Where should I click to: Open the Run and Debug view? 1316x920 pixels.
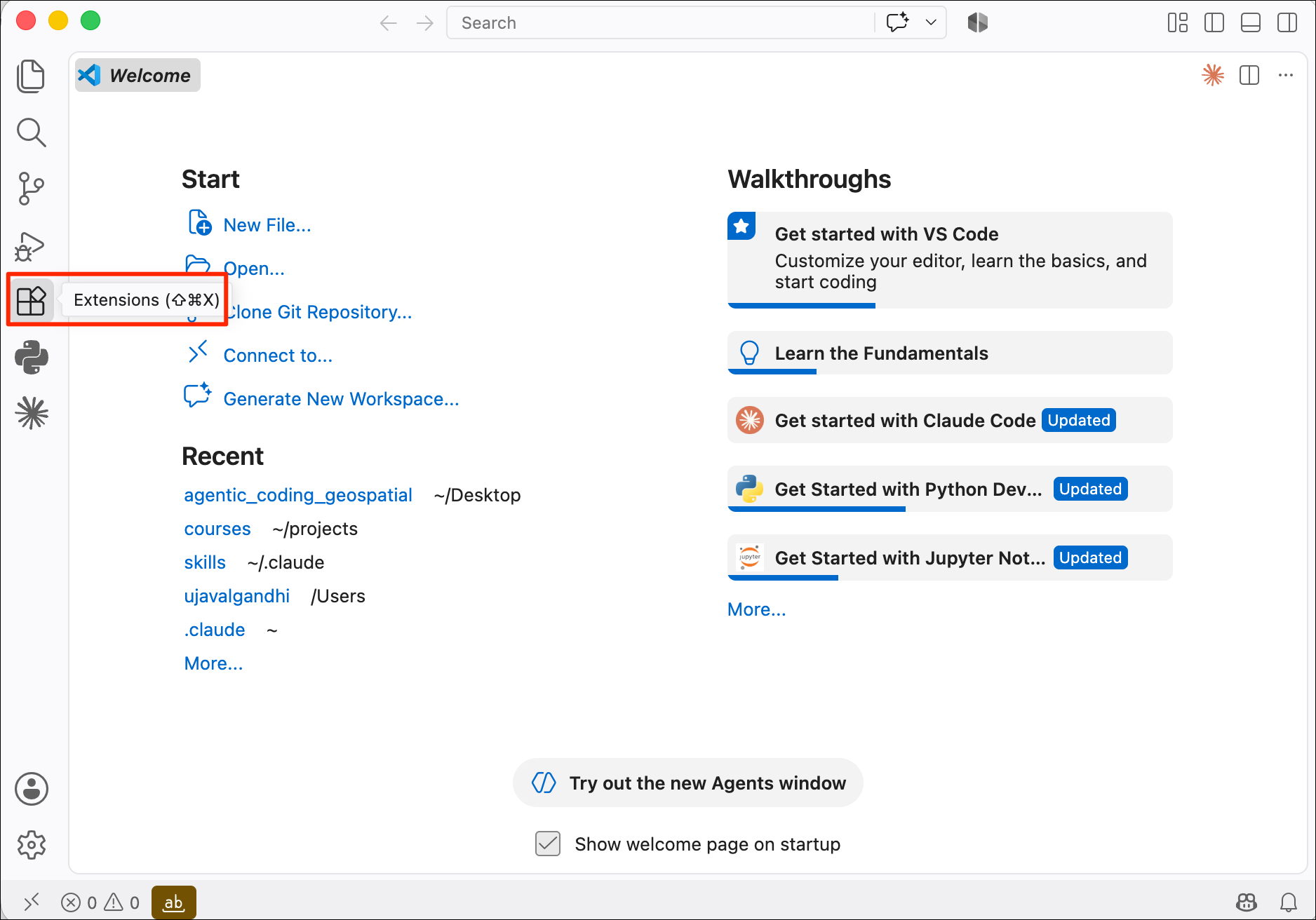31,245
